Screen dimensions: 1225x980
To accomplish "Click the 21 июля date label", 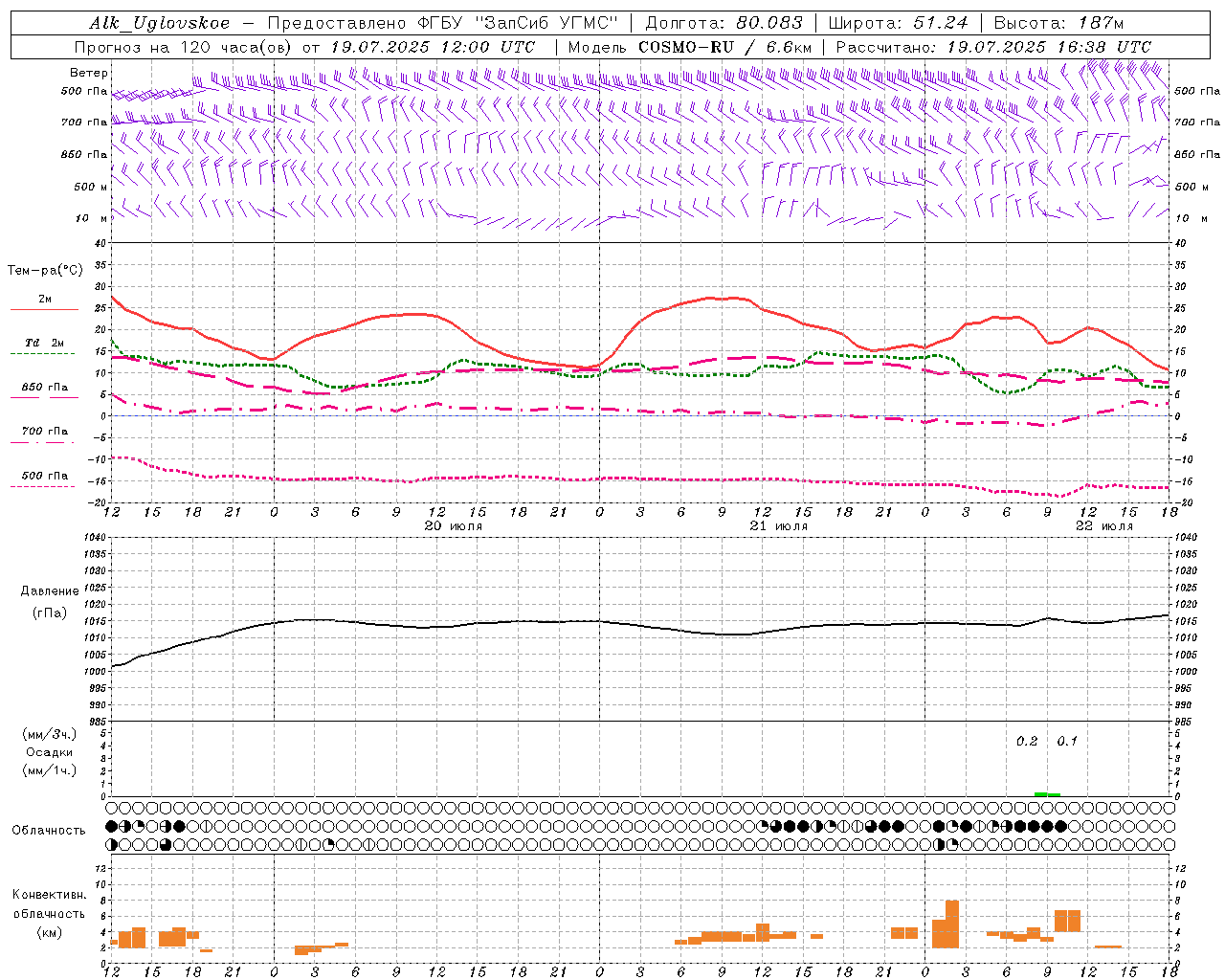I will [x=779, y=526].
